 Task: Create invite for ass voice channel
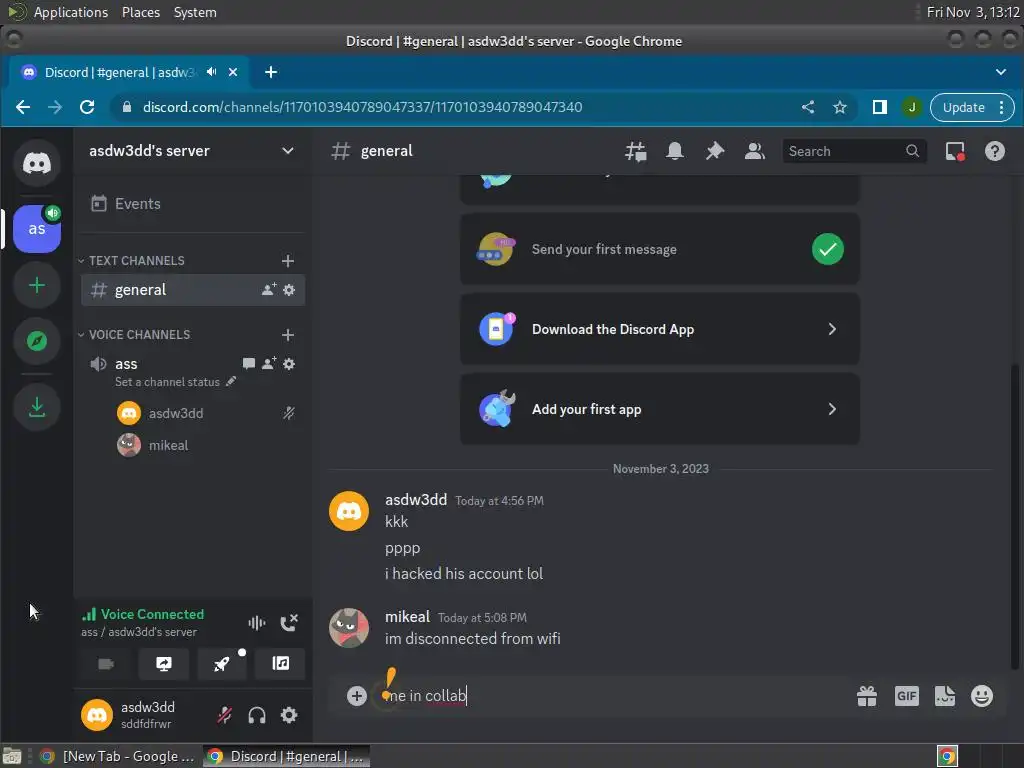point(268,364)
